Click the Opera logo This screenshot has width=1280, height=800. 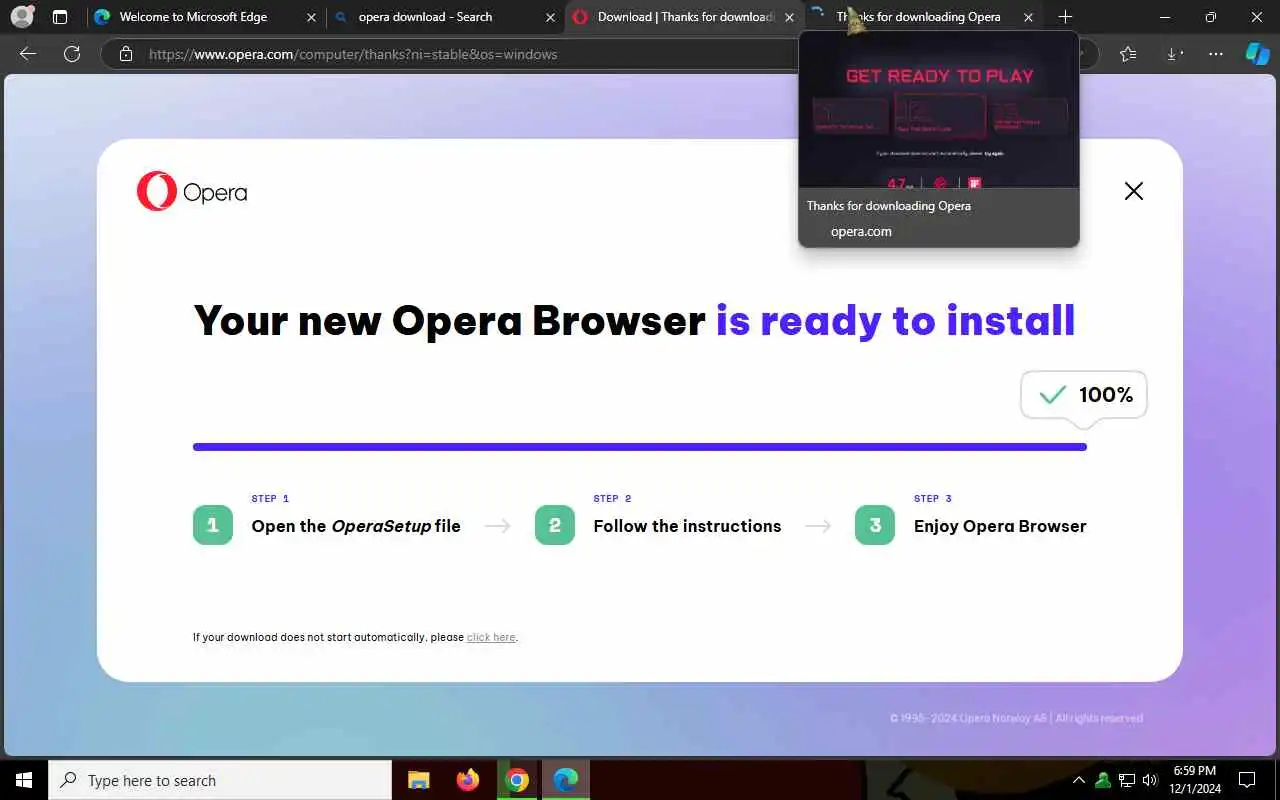[x=192, y=191]
